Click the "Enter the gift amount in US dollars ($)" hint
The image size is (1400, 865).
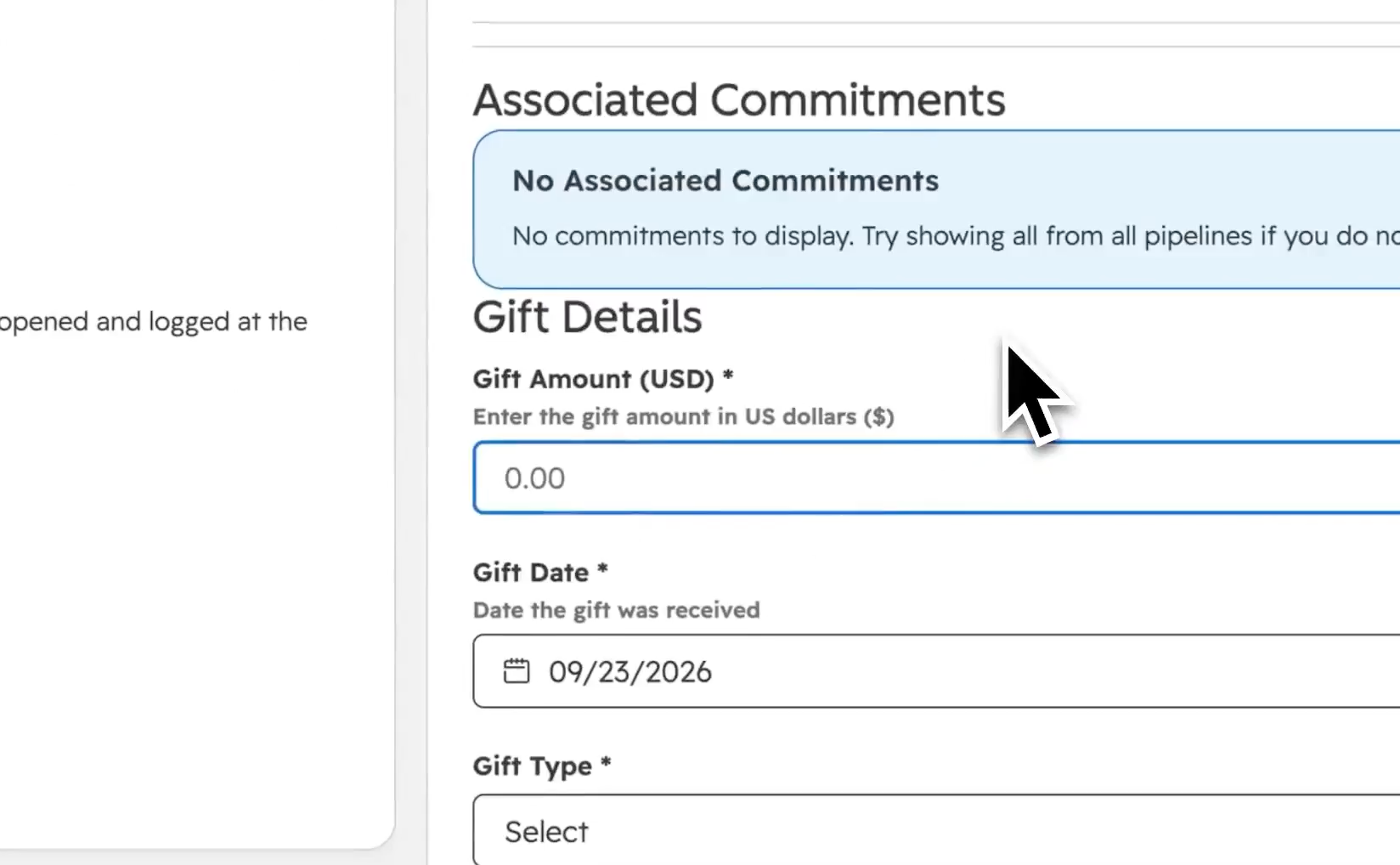coord(684,416)
